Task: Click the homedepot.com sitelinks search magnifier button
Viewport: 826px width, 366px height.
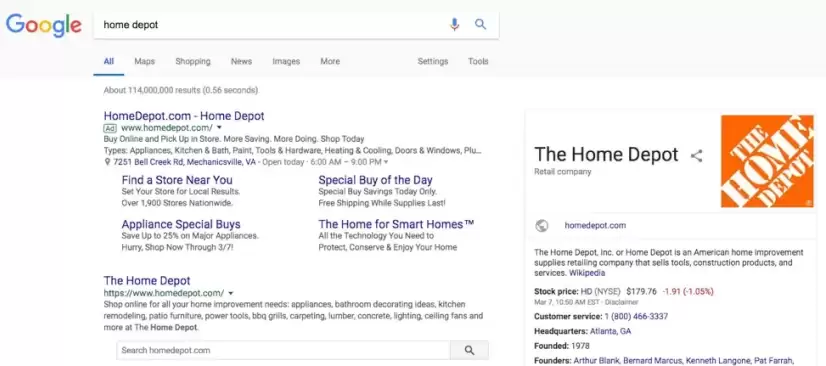Action: pos(469,350)
